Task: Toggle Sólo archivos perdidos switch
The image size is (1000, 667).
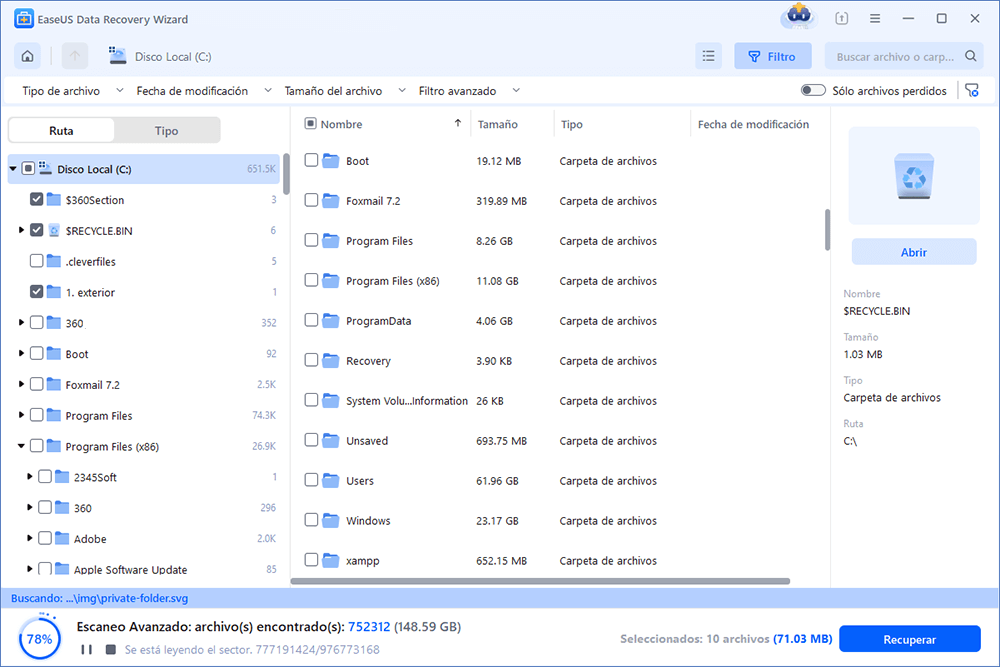Action: 813,91
